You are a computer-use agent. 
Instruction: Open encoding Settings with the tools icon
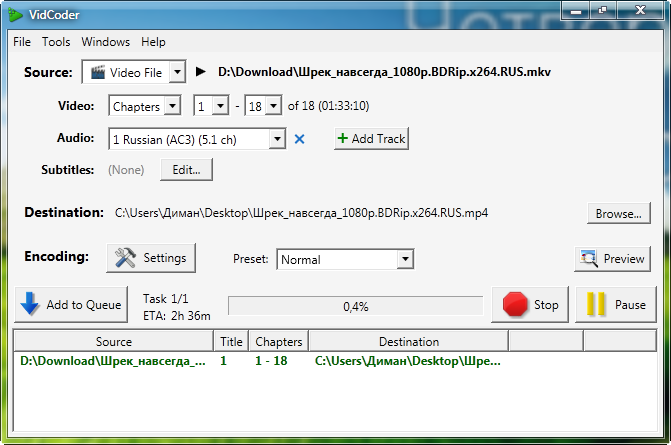click(151, 258)
